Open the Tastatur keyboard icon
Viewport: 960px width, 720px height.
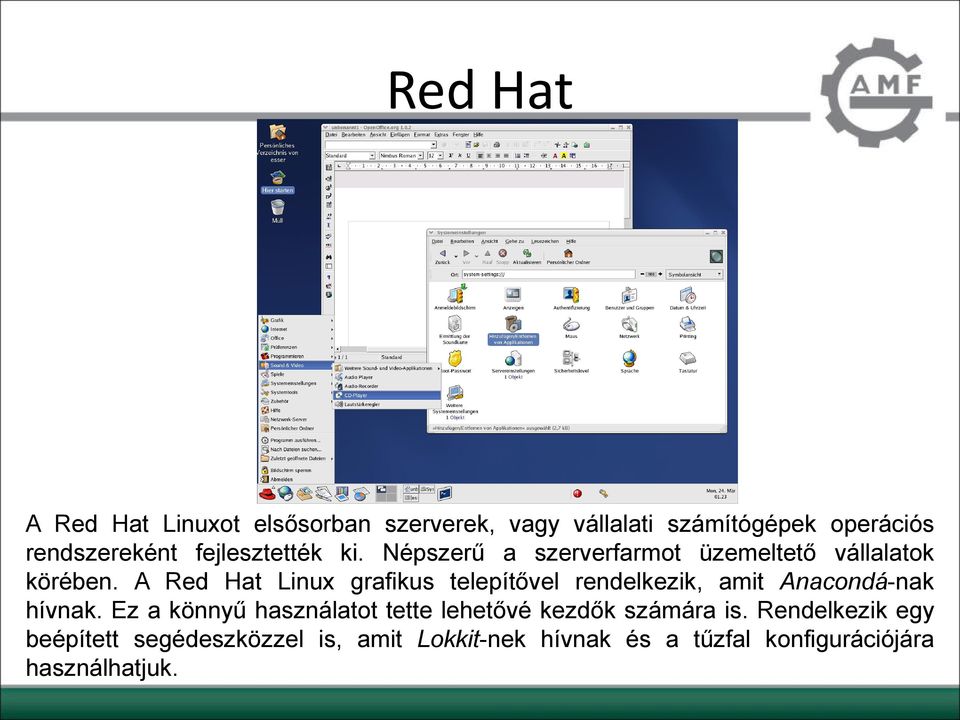[x=688, y=358]
